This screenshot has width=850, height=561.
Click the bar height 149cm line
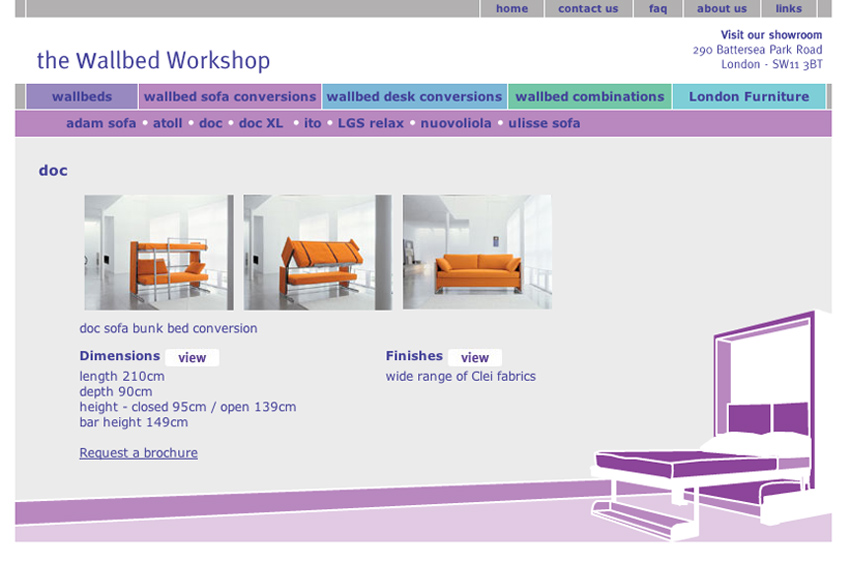click(x=133, y=422)
